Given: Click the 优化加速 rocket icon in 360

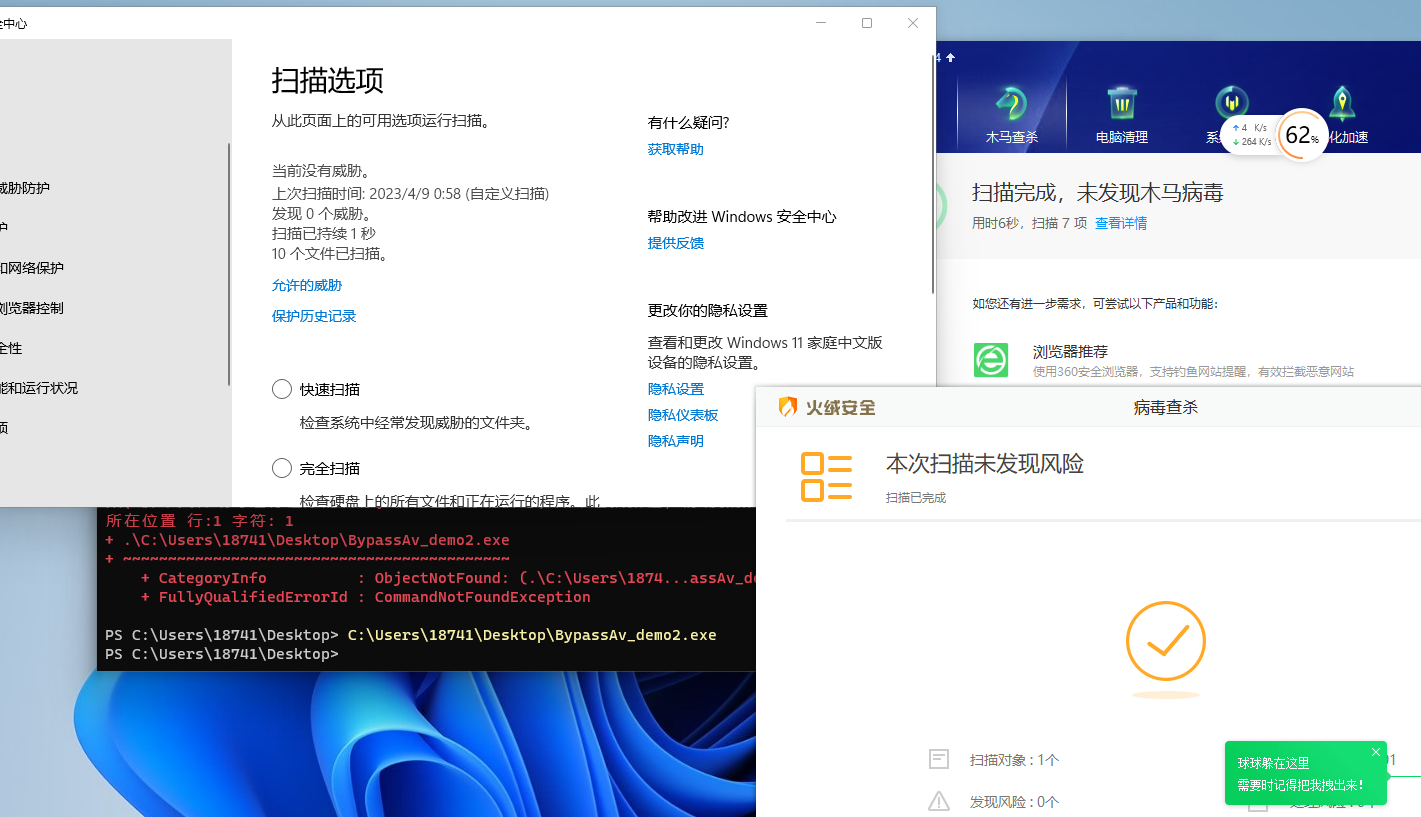Looking at the screenshot, I should coord(1342,104).
